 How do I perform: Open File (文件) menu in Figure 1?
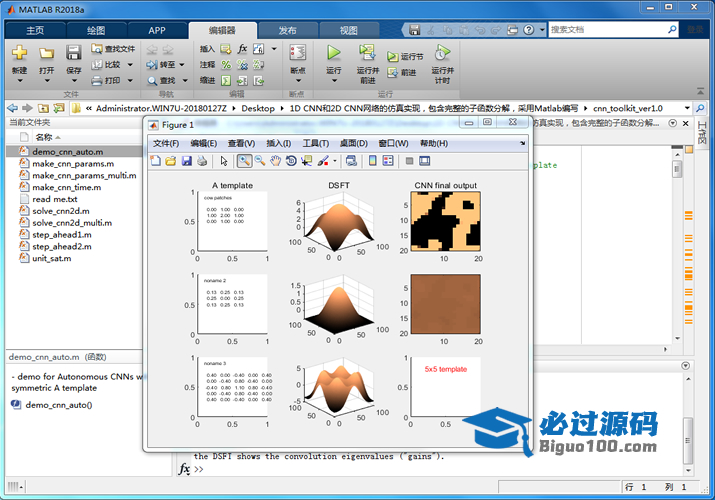pyautogui.click(x=166, y=144)
